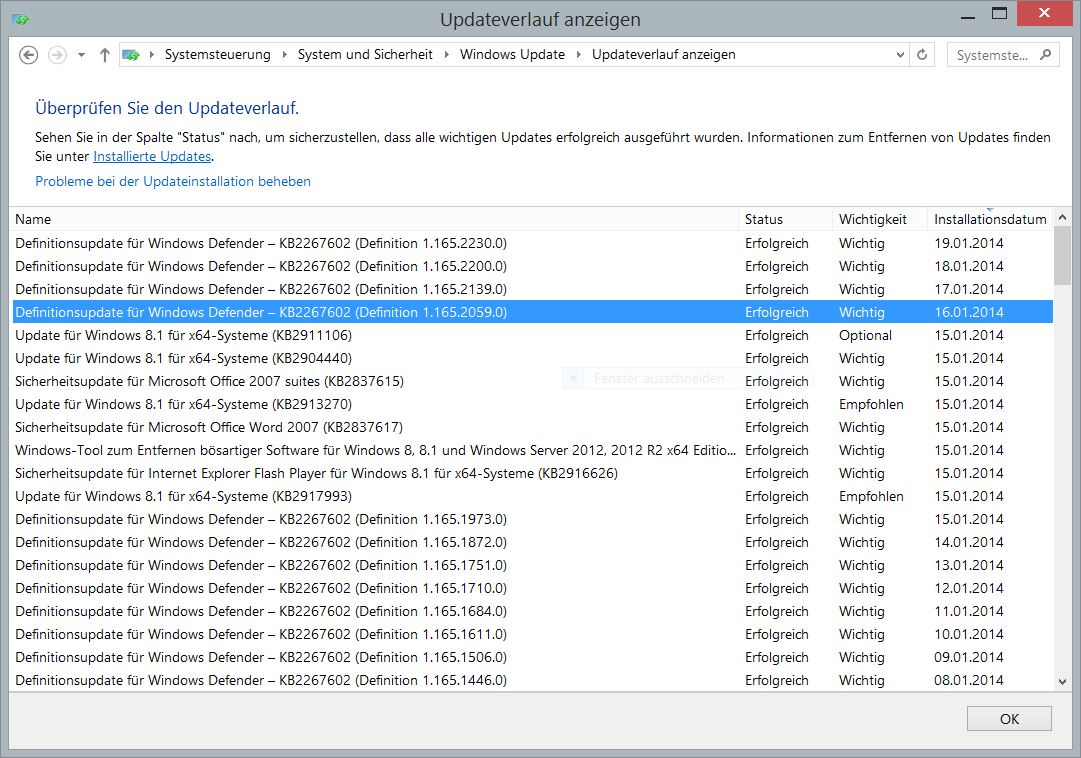Select the Windows Update breadcrumb

tap(512, 54)
